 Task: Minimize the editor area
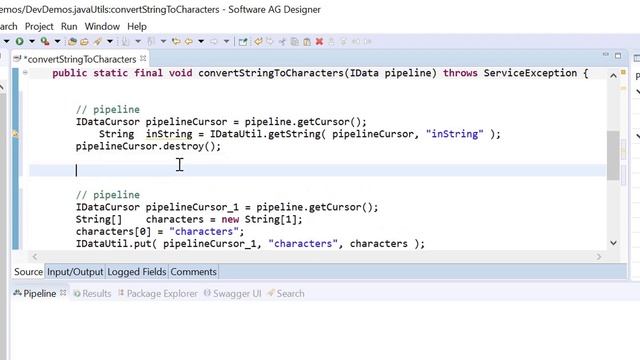coord(606,55)
